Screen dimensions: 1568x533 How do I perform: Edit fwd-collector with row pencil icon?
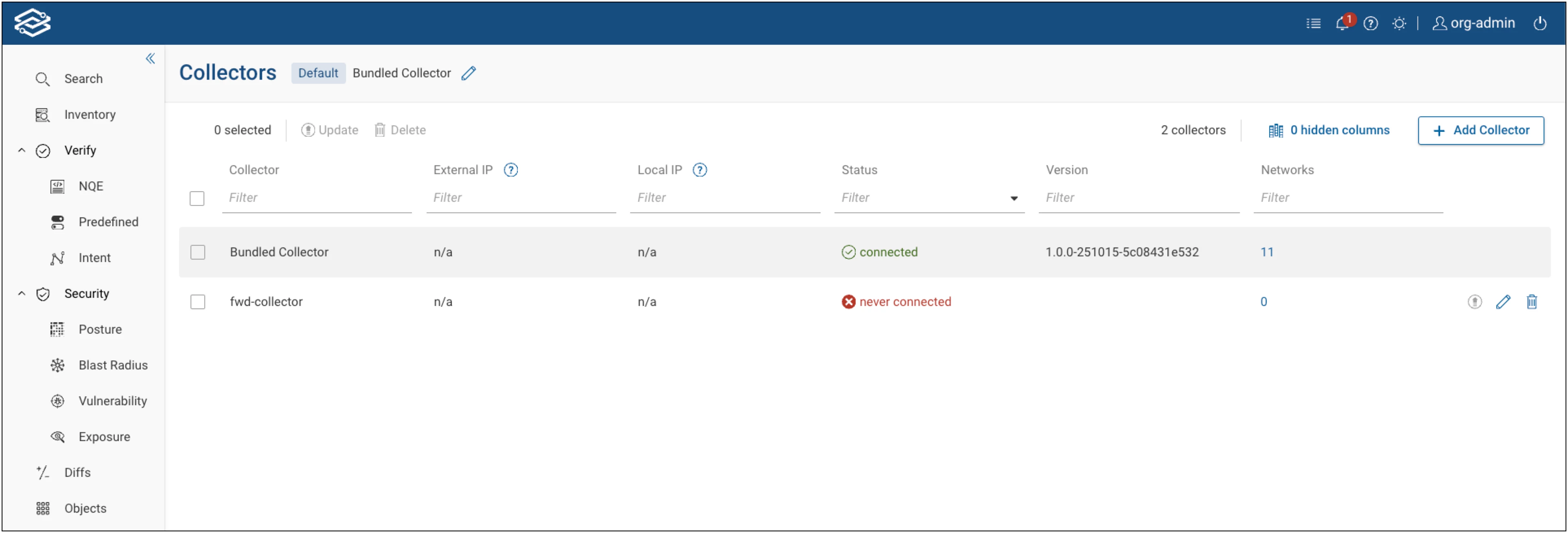[1503, 302]
